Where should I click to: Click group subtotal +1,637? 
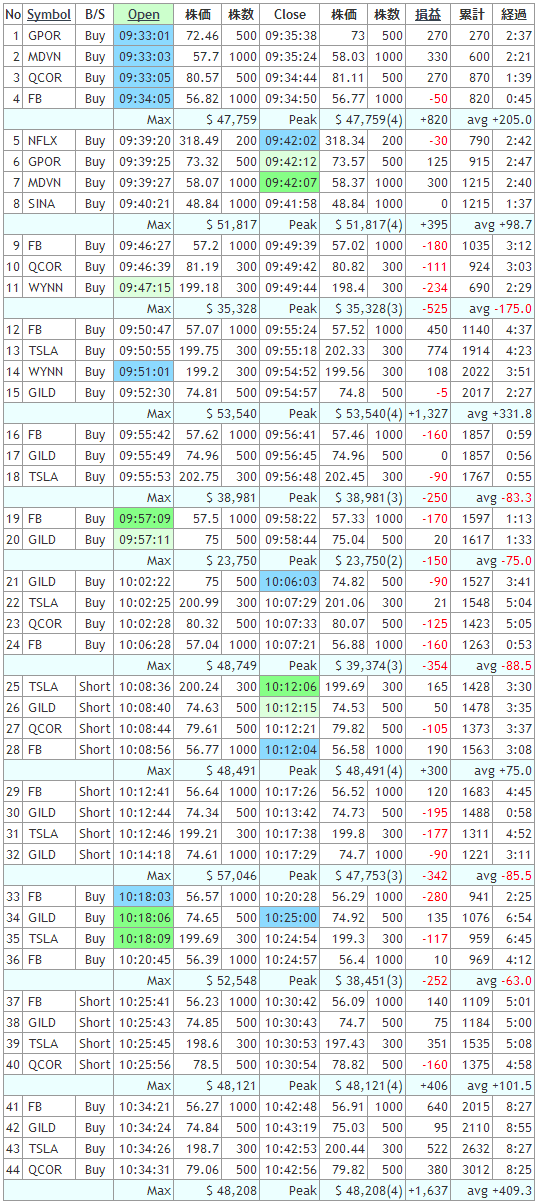click(428, 1191)
